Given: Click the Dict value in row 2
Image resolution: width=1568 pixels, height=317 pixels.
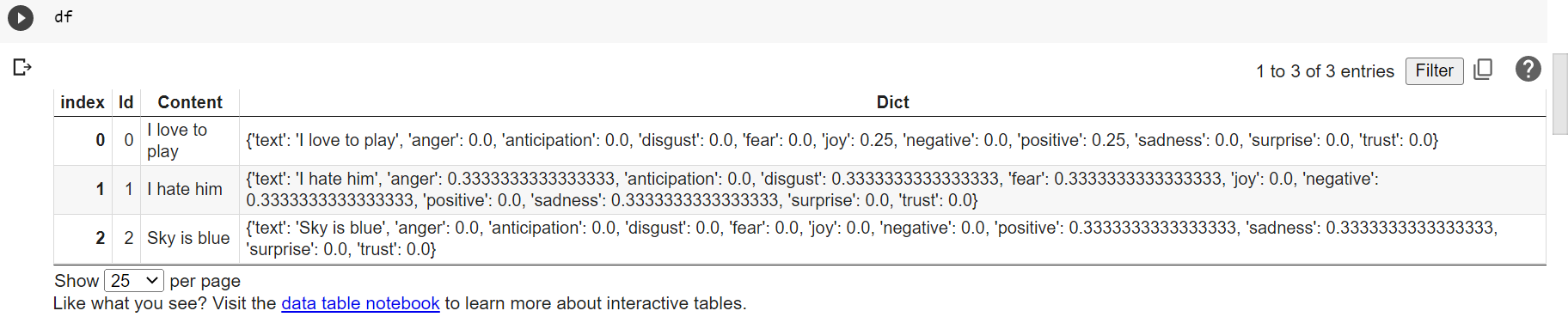Looking at the screenshot, I should (892, 239).
